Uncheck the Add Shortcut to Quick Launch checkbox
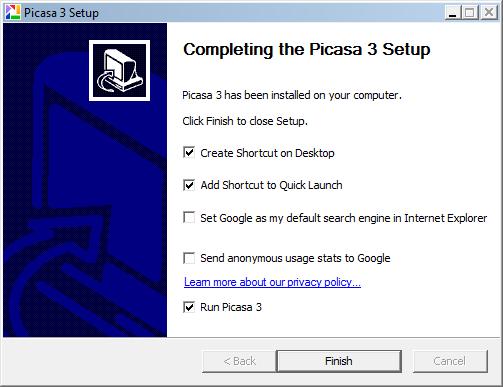 tap(189, 185)
